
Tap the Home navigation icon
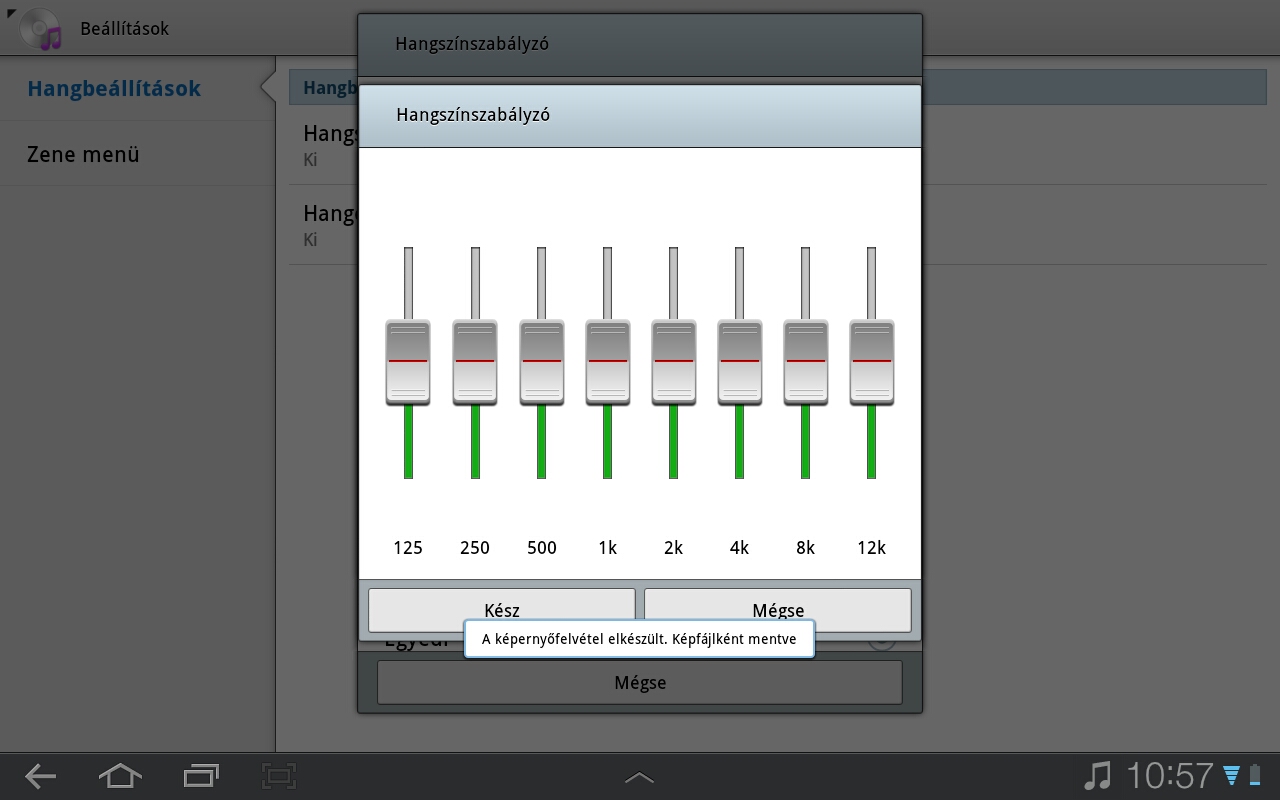[120, 775]
